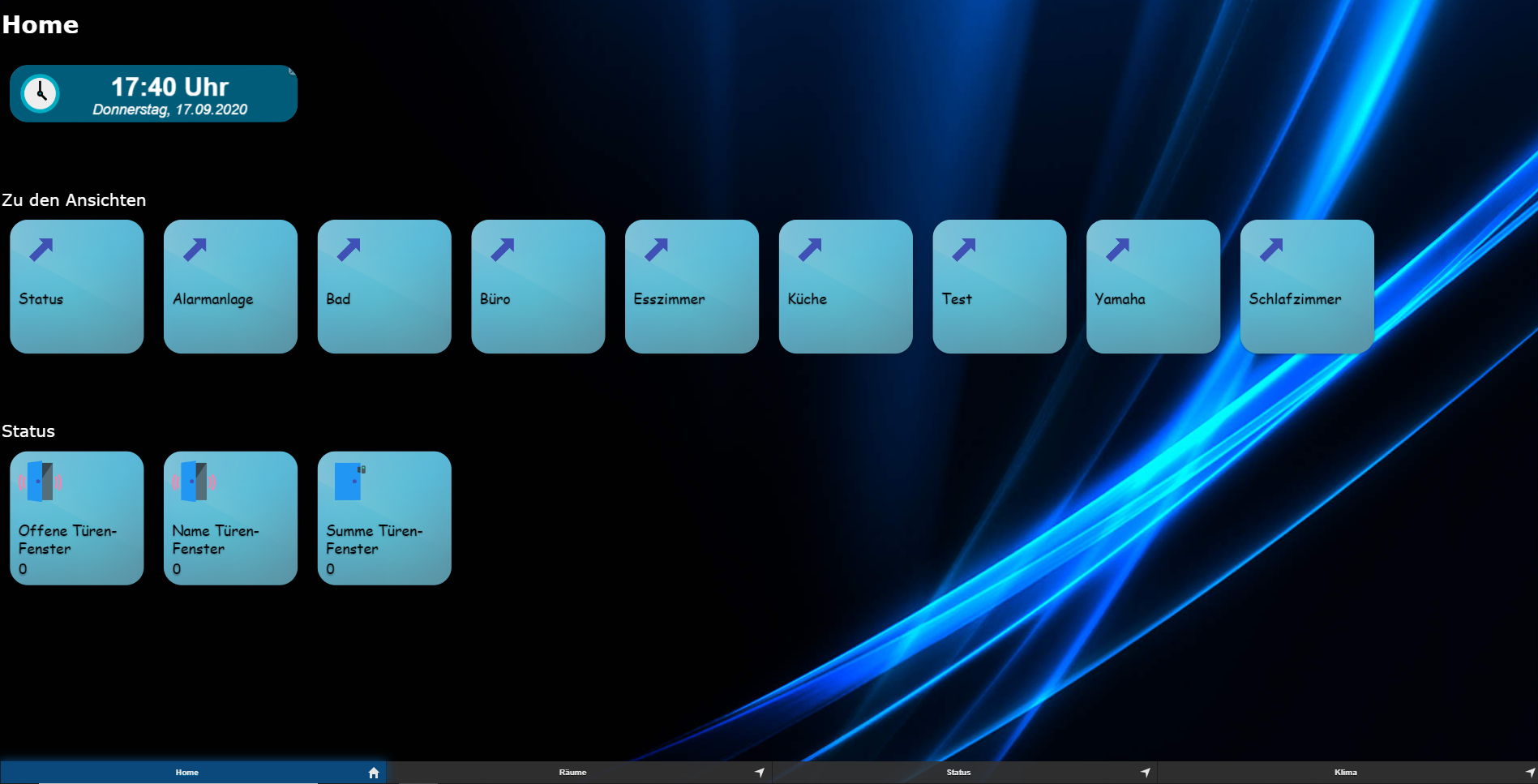The image size is (1538, 784).
Task: Click the arrow icon on the Küche tile
Action: click(x=810, y=250)
